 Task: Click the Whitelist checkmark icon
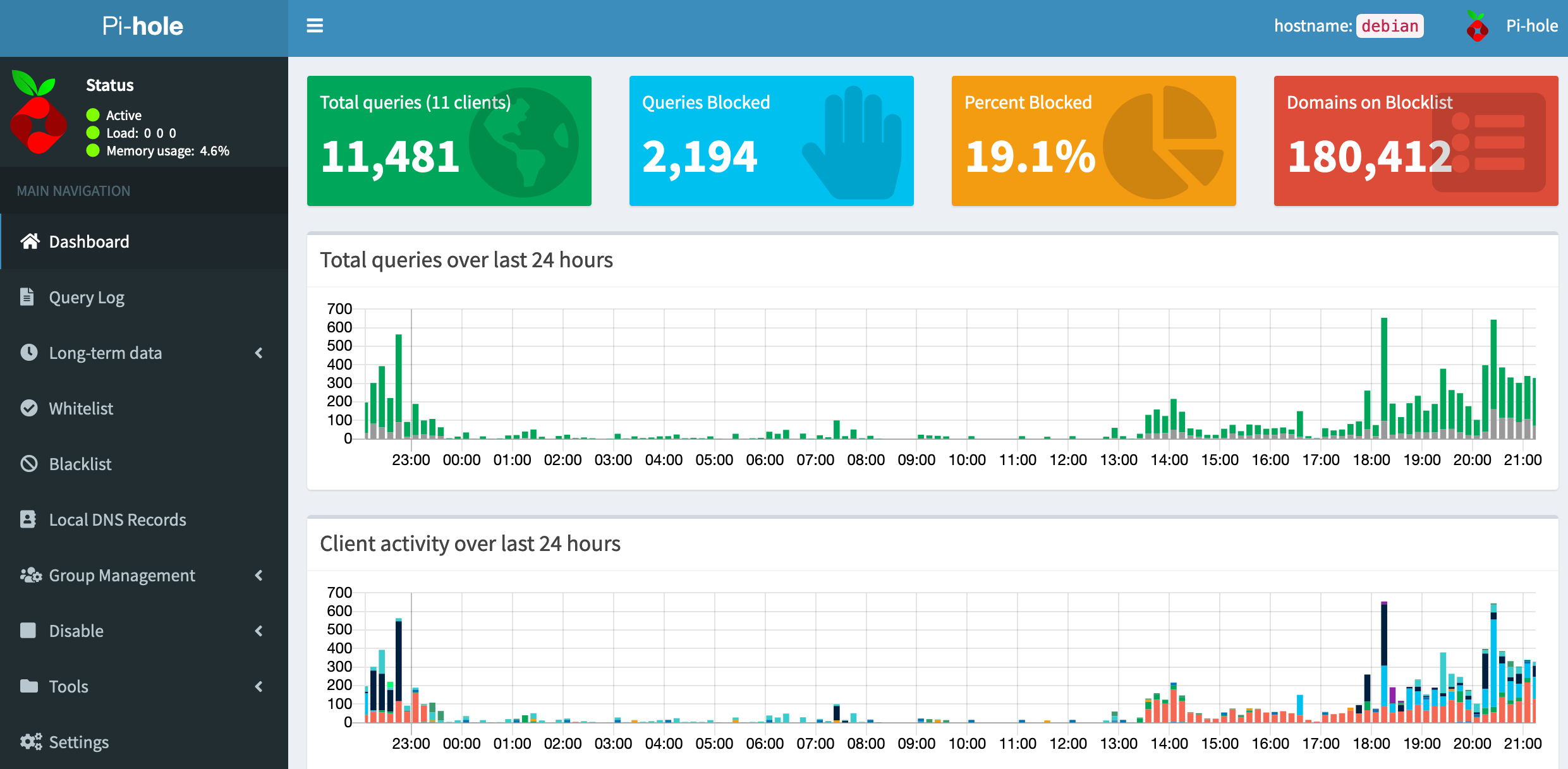point(29,408)
